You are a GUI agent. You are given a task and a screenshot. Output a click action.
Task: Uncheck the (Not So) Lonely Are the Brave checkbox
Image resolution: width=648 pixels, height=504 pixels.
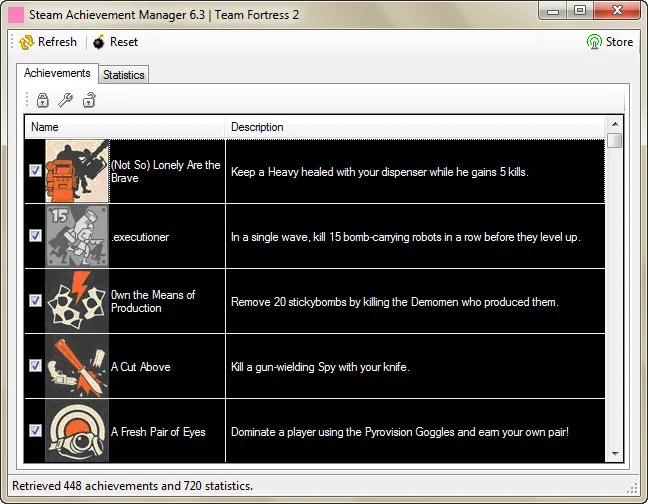(x=36, y=171)
